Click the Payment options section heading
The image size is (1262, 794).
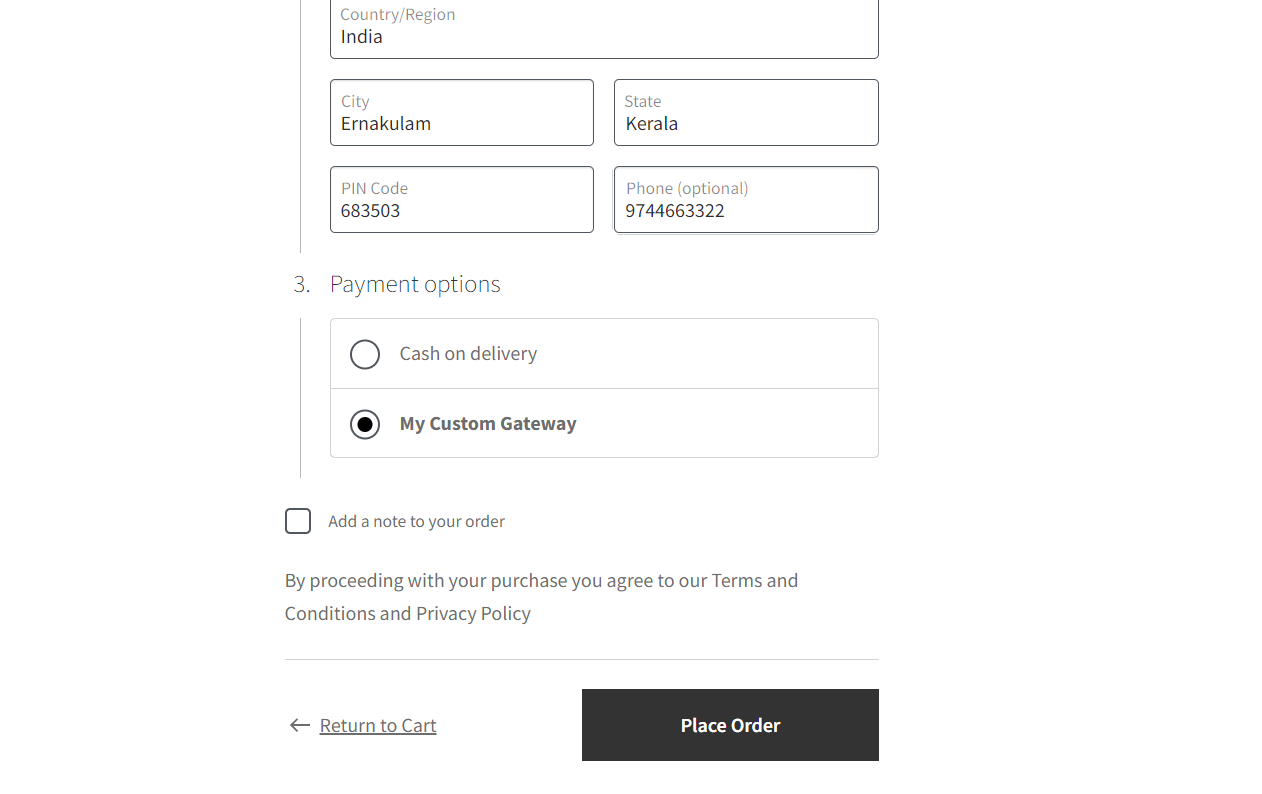point(414,284)
